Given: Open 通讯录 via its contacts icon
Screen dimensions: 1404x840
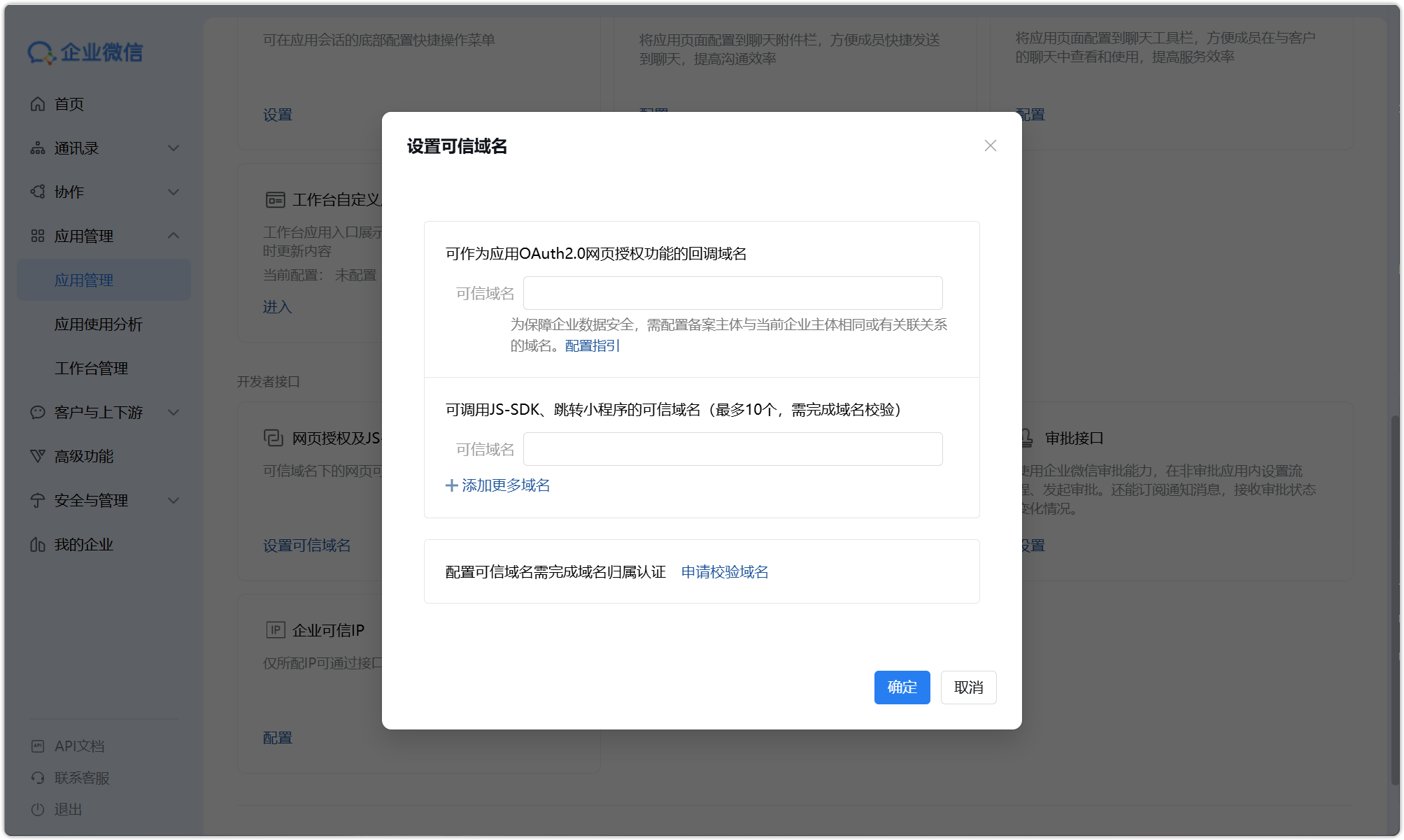Looking at the screenshot, I should [x=37, y=148].
